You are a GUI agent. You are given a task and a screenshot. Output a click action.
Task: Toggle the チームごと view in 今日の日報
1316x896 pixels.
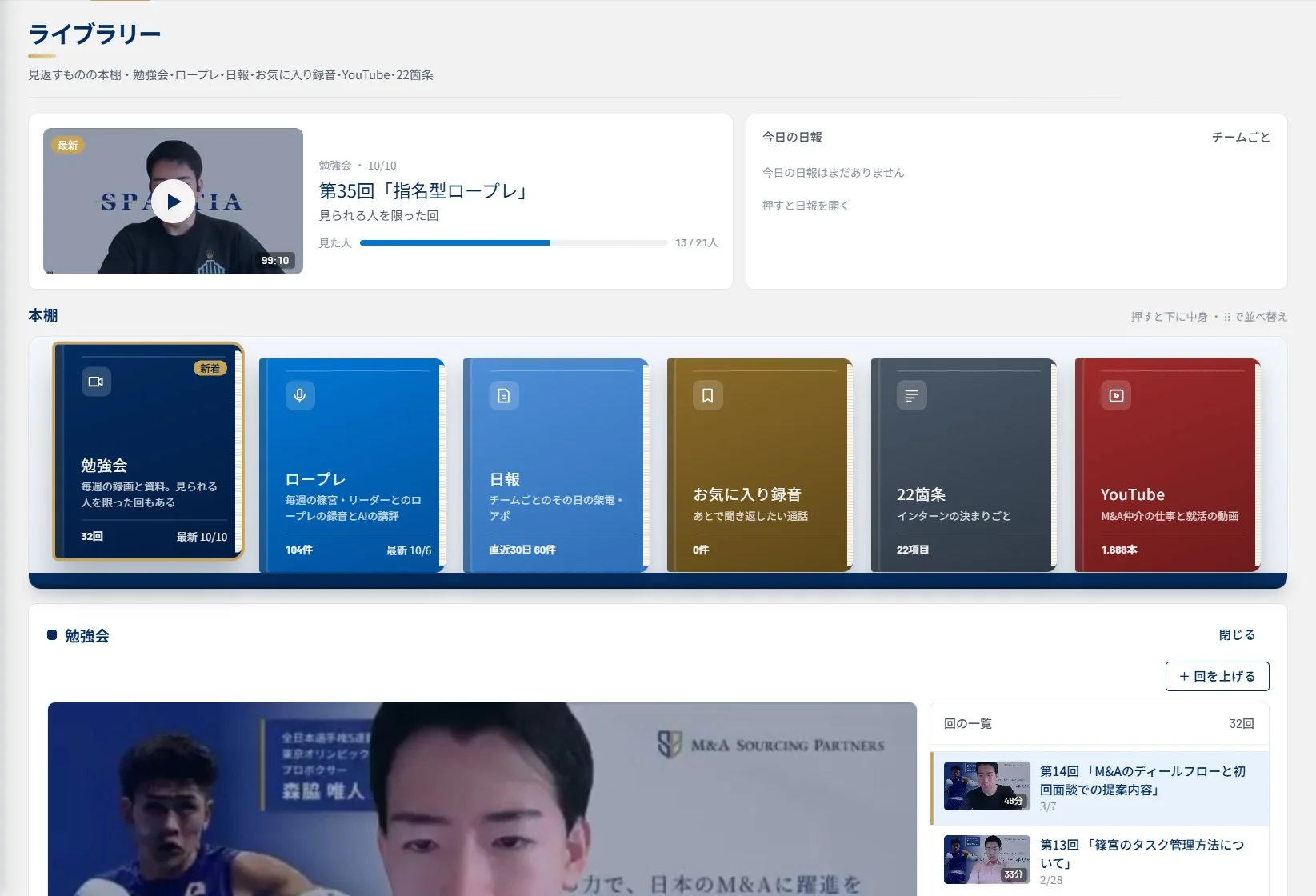(x=1241, y=138)
